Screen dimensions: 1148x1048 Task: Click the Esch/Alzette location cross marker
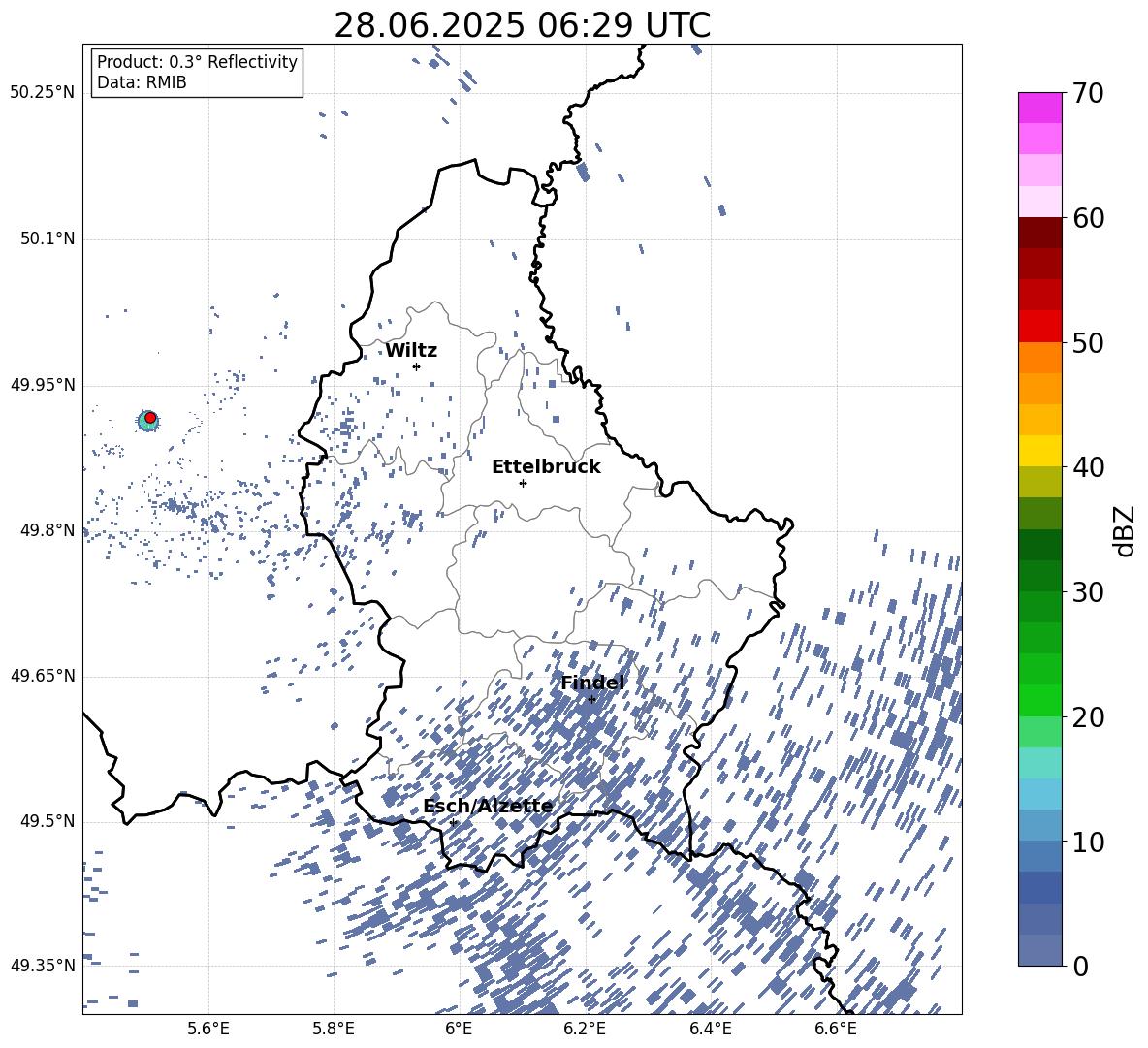pos(453,822)
